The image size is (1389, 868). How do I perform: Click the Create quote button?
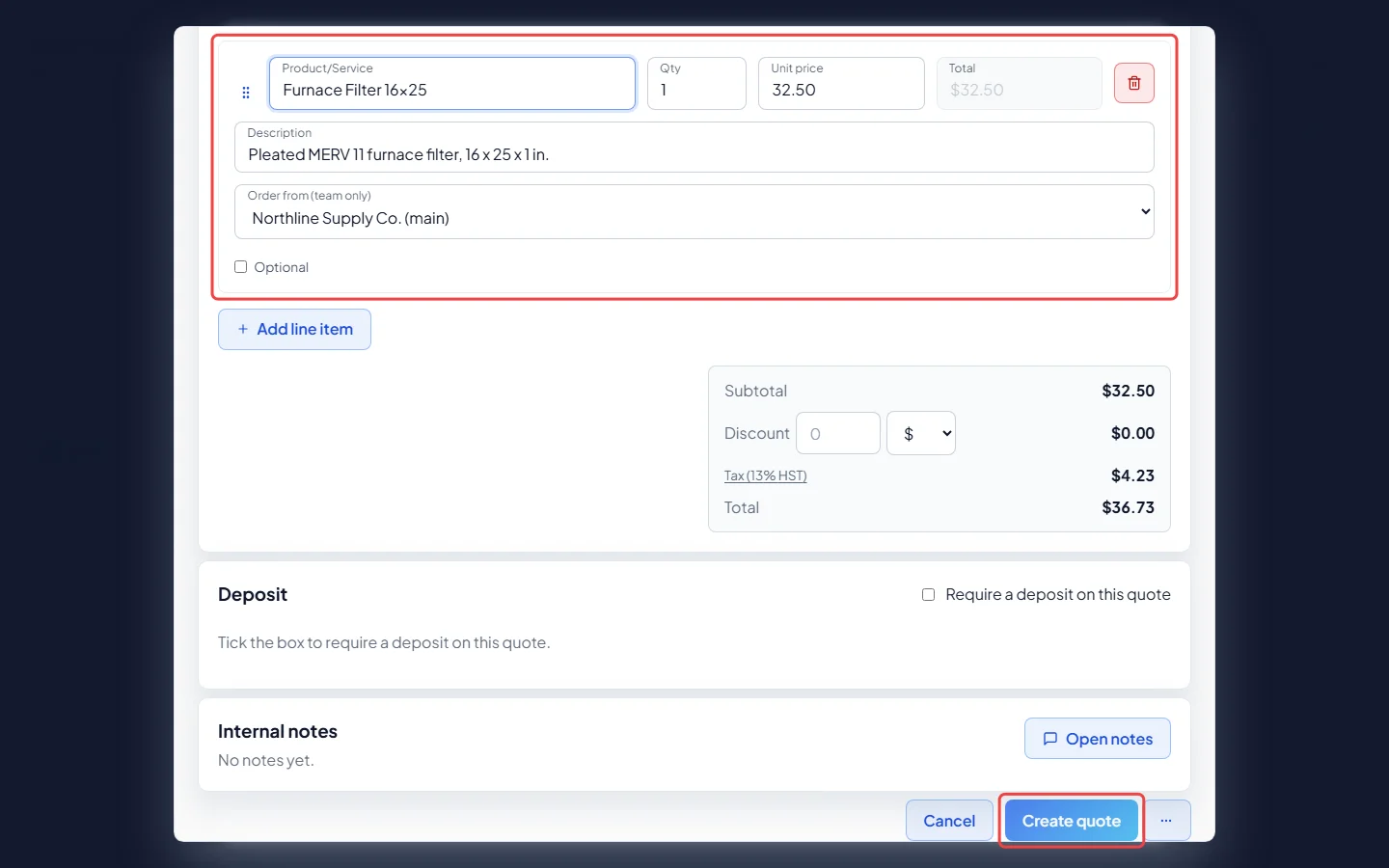(1072, 821)
